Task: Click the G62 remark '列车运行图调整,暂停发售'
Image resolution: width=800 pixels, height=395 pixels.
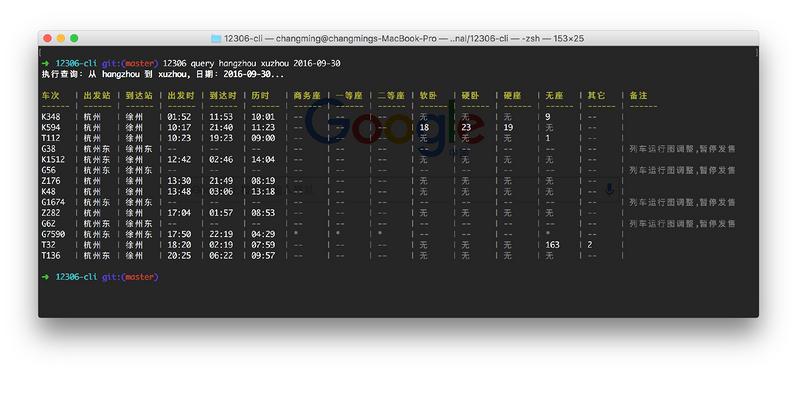Action: coord(682,224)
